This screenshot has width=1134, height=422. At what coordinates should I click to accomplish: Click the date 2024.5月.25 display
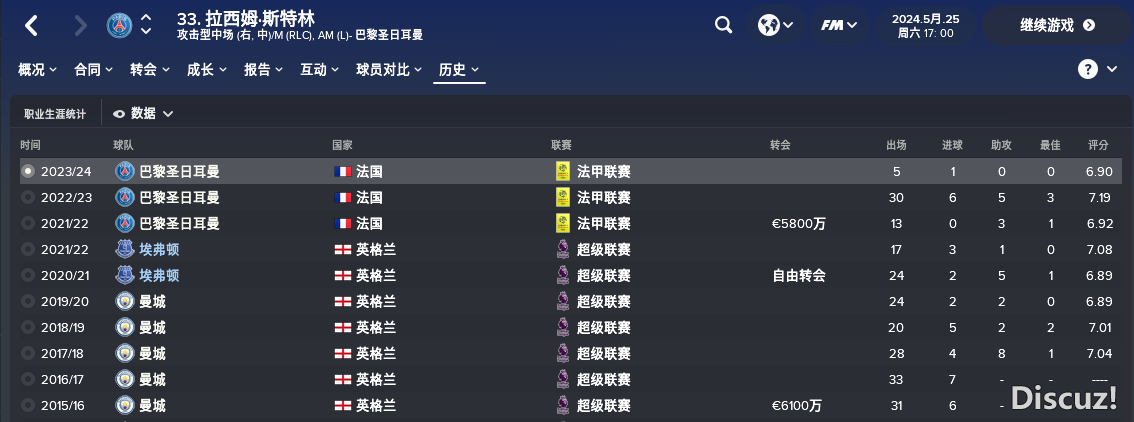925,19
